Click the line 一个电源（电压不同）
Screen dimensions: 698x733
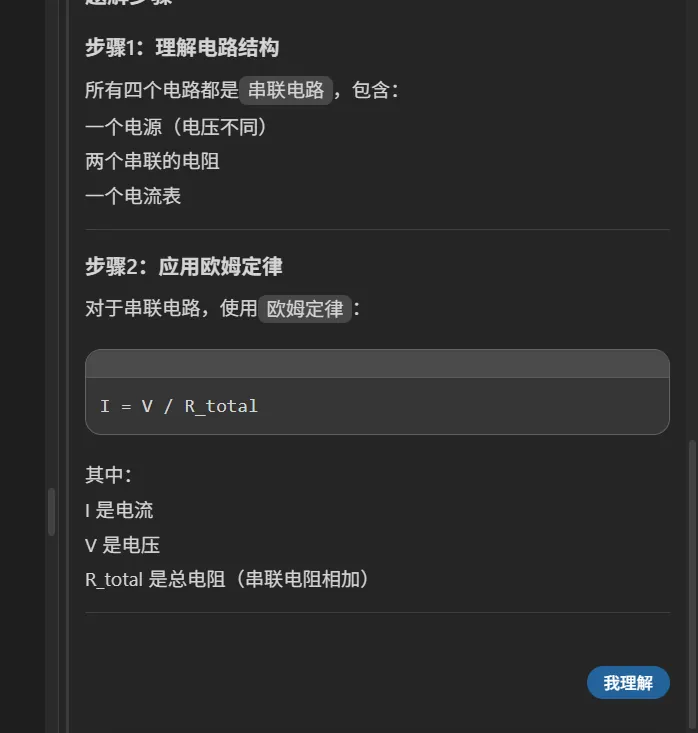pos(176,126)
